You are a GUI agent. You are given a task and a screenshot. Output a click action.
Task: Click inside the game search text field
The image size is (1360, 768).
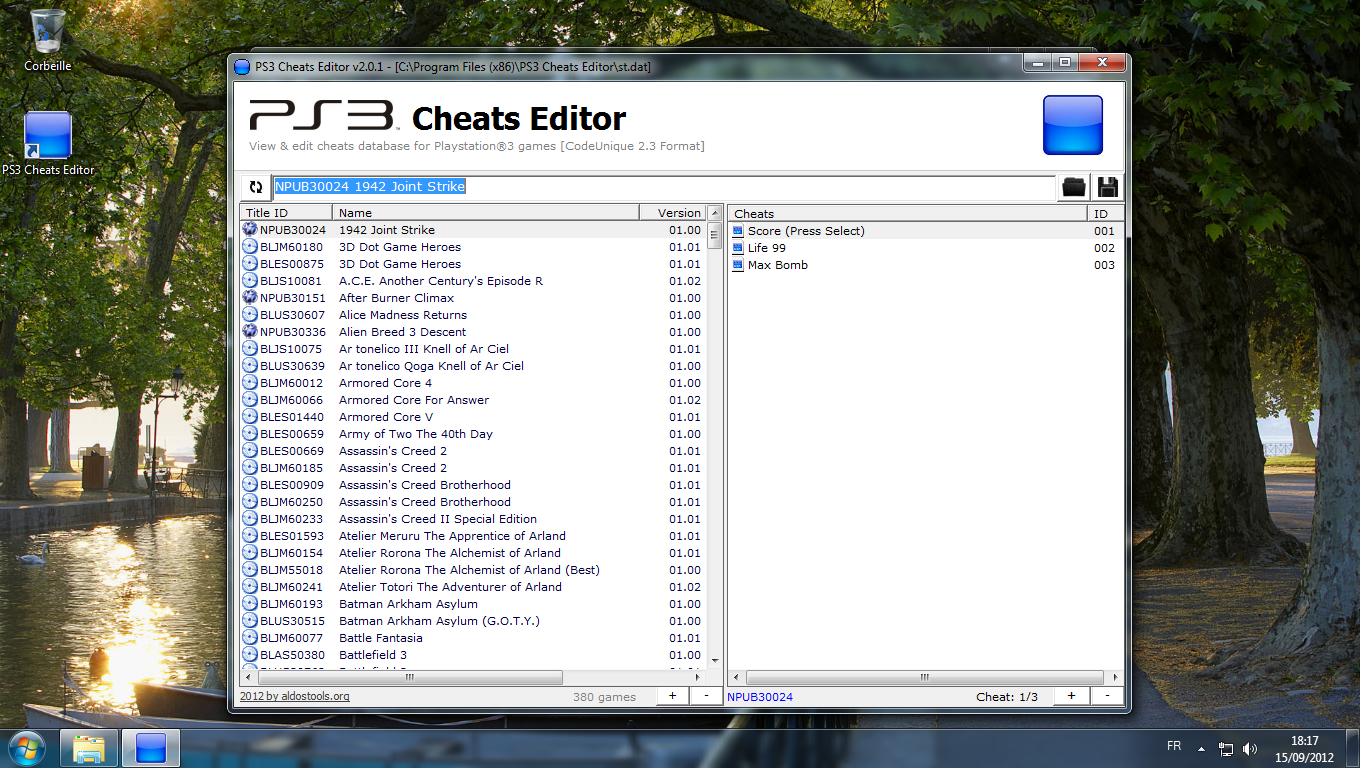664,187
